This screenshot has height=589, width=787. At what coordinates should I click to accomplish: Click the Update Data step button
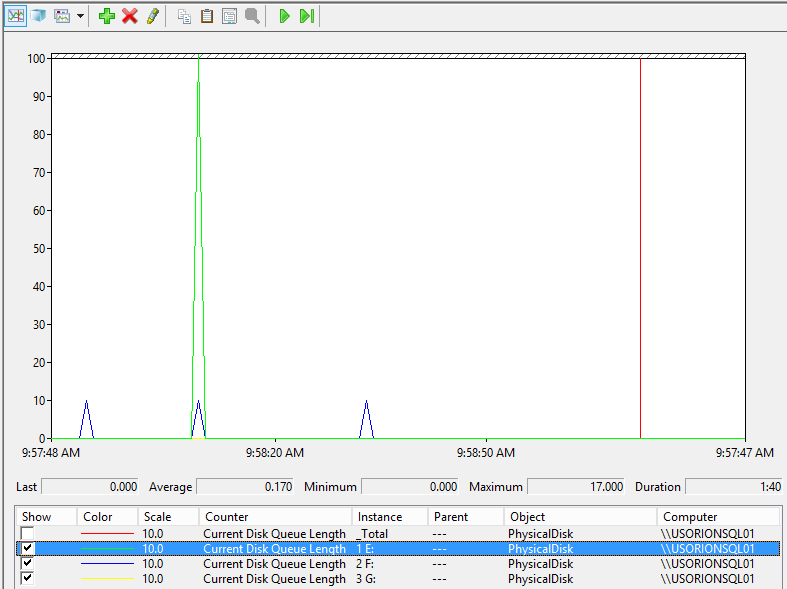tap(307, 16)
